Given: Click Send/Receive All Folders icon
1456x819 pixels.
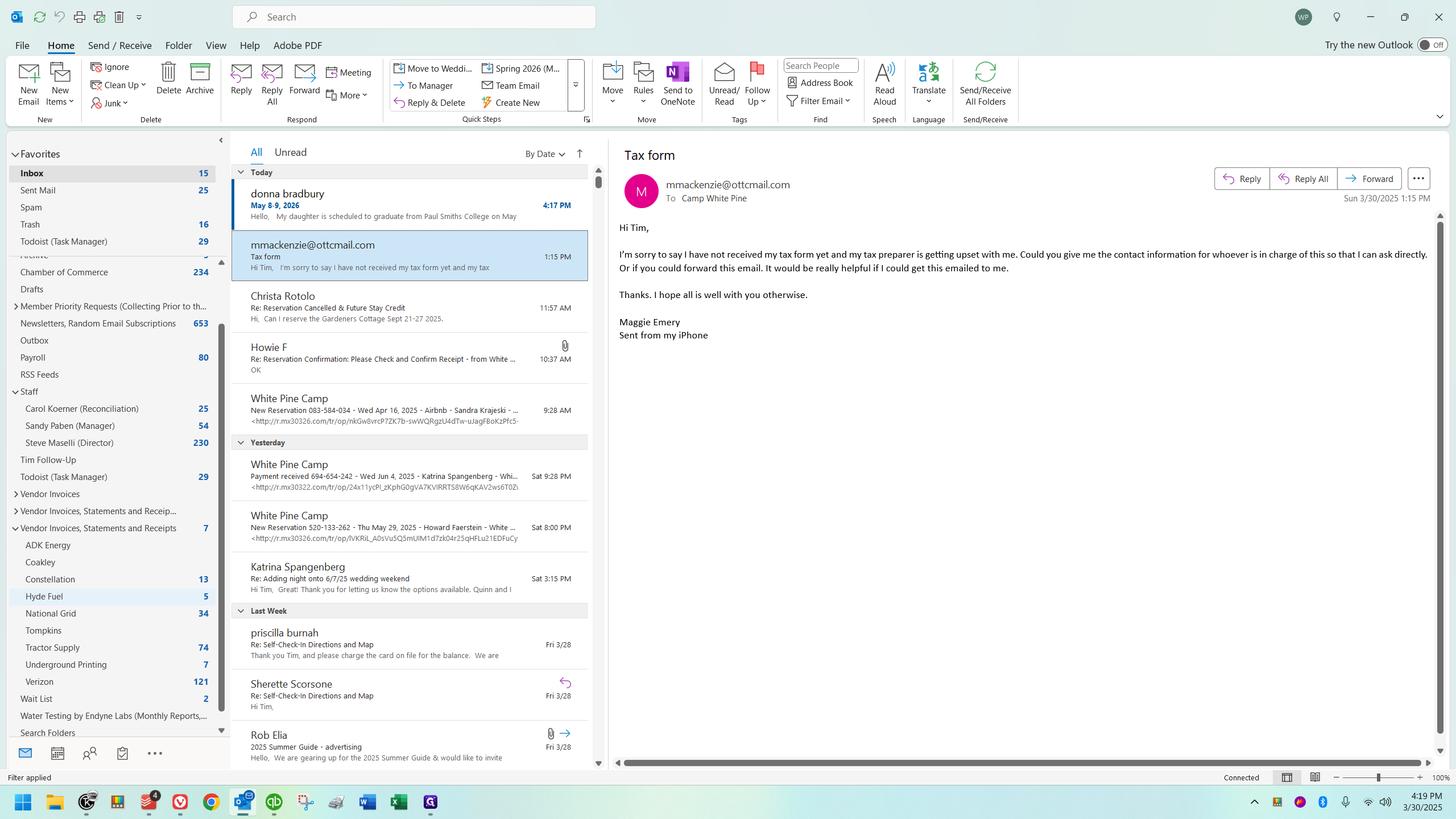Looking at the screenshot, I should coord(985,73).
